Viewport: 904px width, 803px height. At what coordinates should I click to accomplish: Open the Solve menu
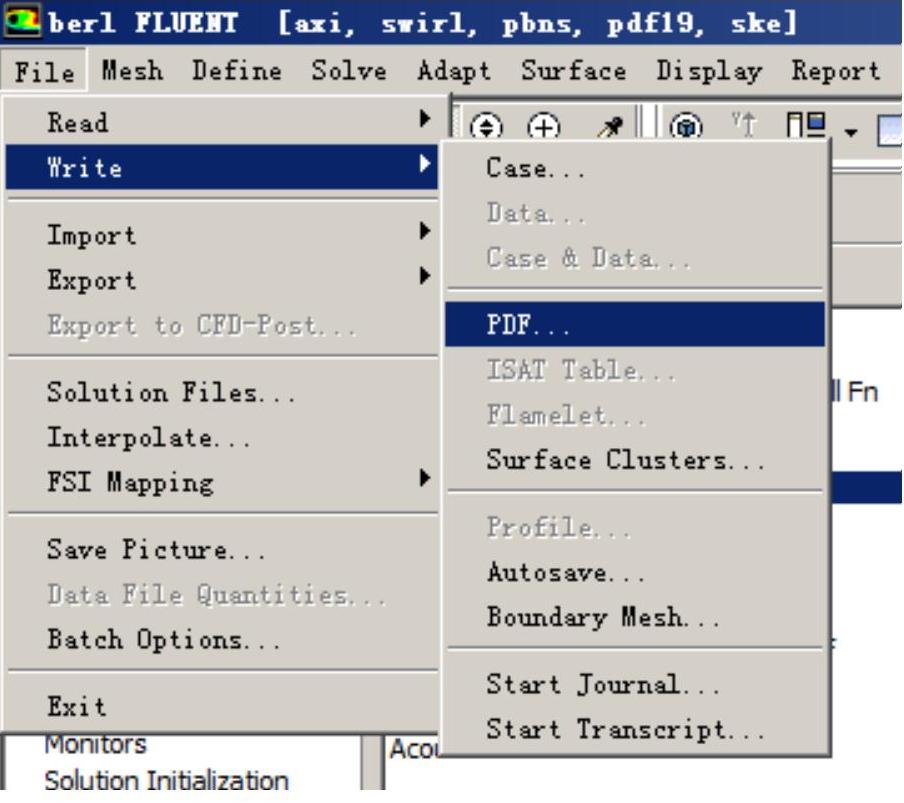[349, 71]
